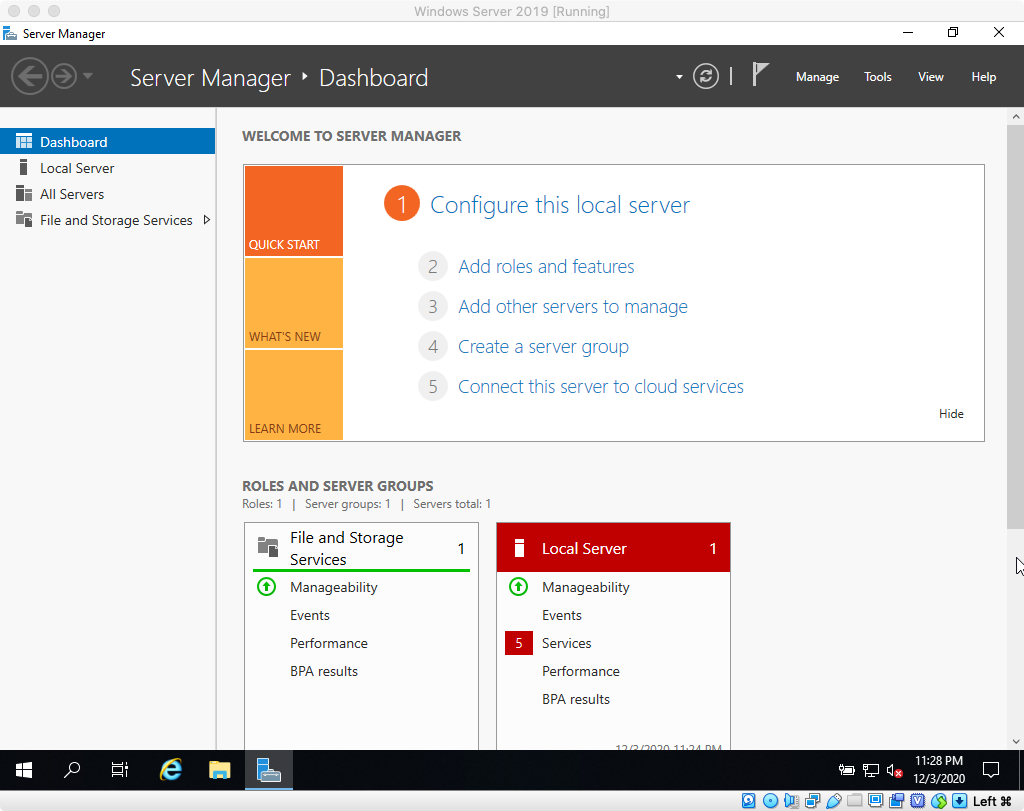
Task: Expand File and Storage Services arrow
Action: coord(206,220)
